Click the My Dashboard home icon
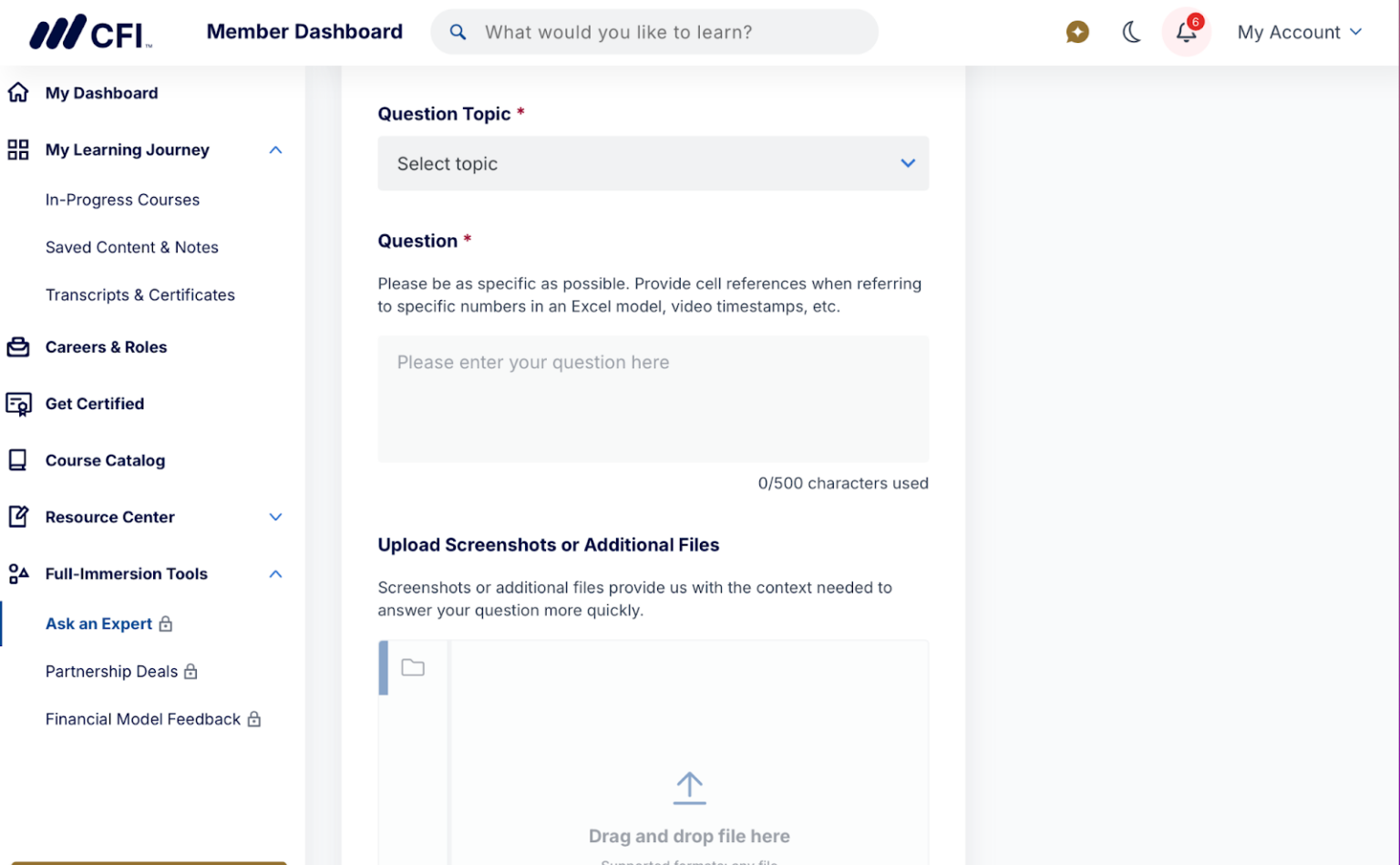 pos(18,92)
